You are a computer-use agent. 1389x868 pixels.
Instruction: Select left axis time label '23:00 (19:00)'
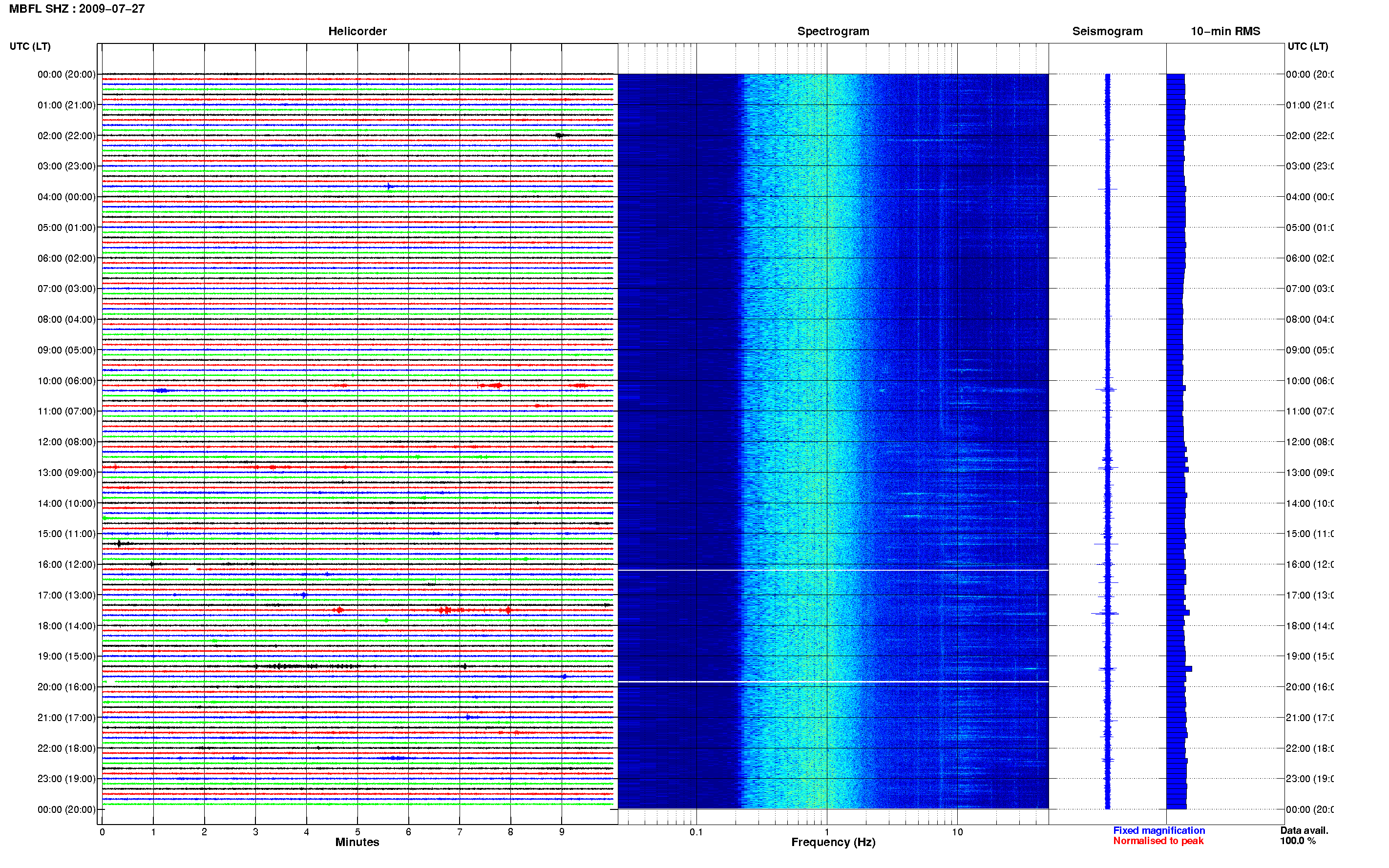(x=66, y=779)
